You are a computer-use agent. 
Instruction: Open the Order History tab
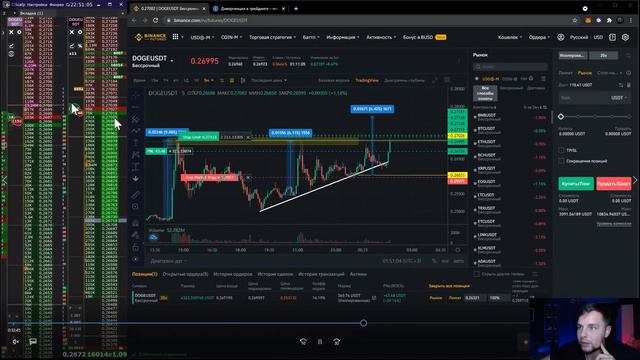[x=233, y=274]
